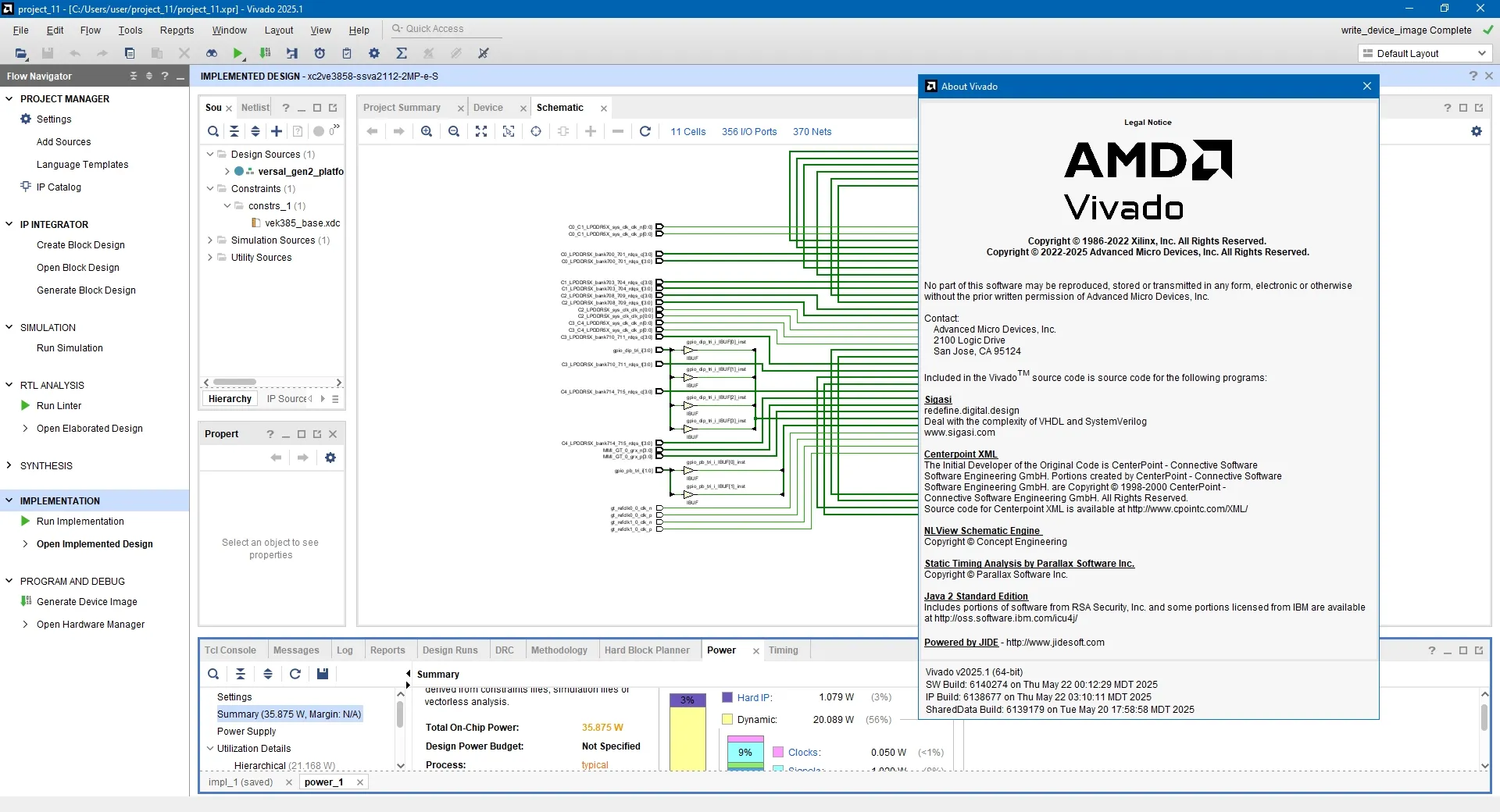Click Create Block Design
This screenshot has height=812, width=1500.
(80, 244)
